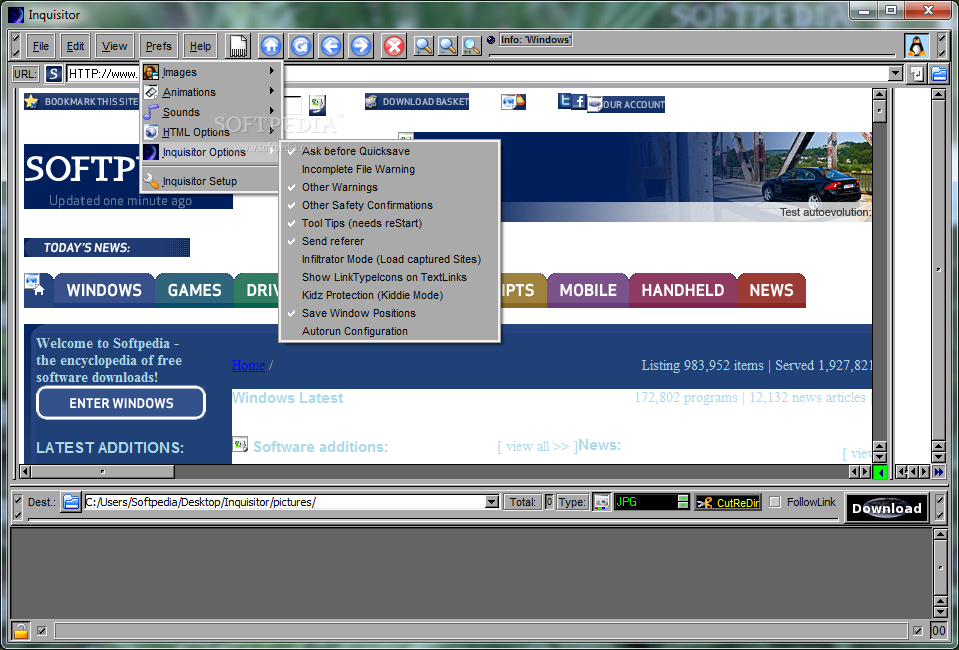
Task: Click the Twitter icon on the page
Action: [565, 101]
